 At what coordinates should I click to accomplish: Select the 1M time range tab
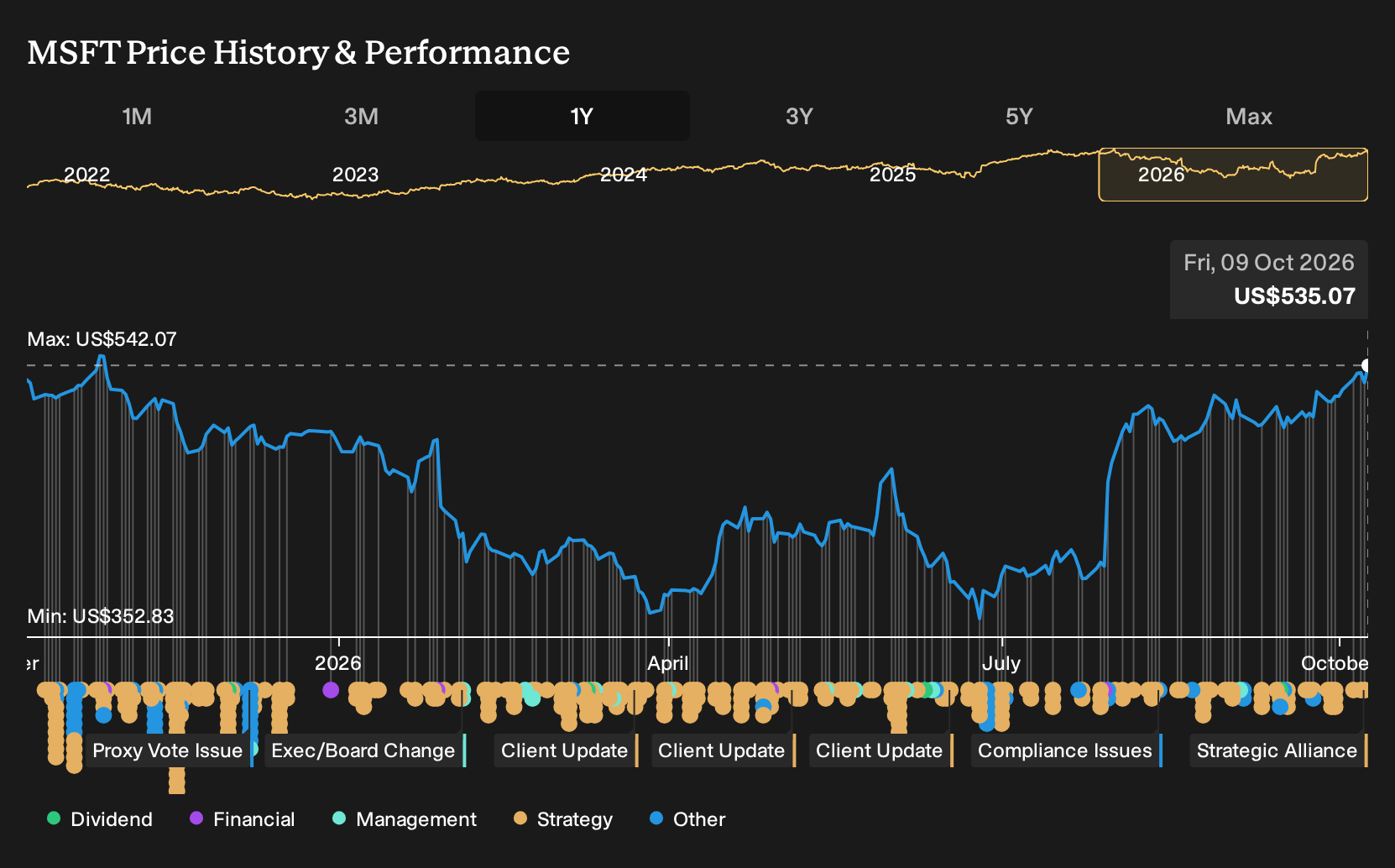tap(137, 116)
